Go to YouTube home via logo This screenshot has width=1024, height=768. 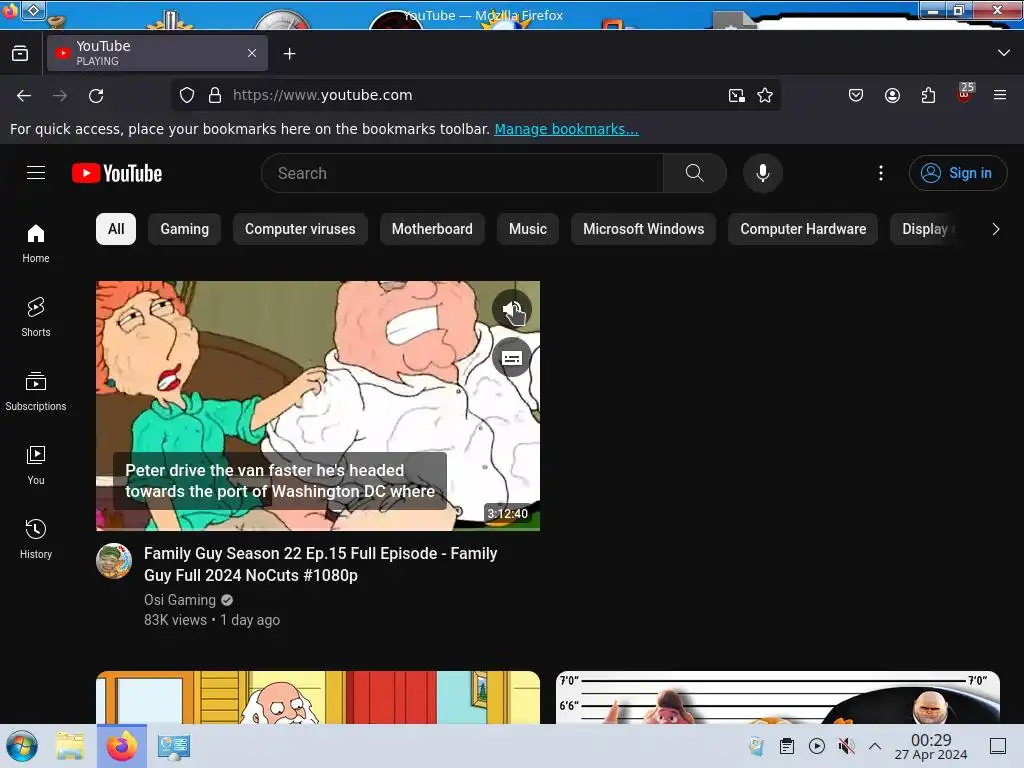click(x=117, y=173)
